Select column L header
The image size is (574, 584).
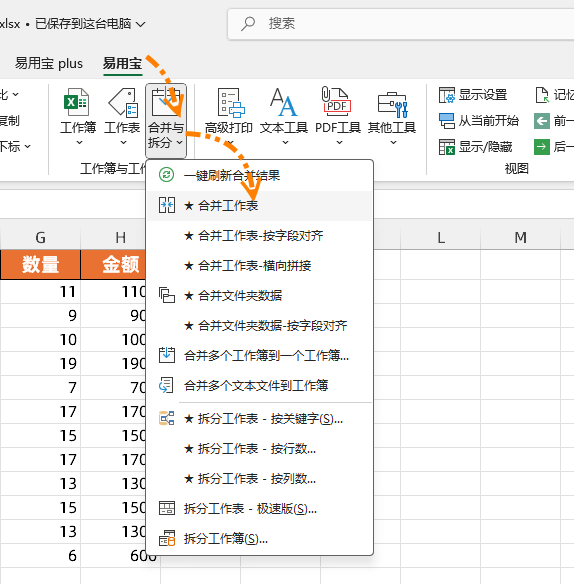click(x=441, y=237)
